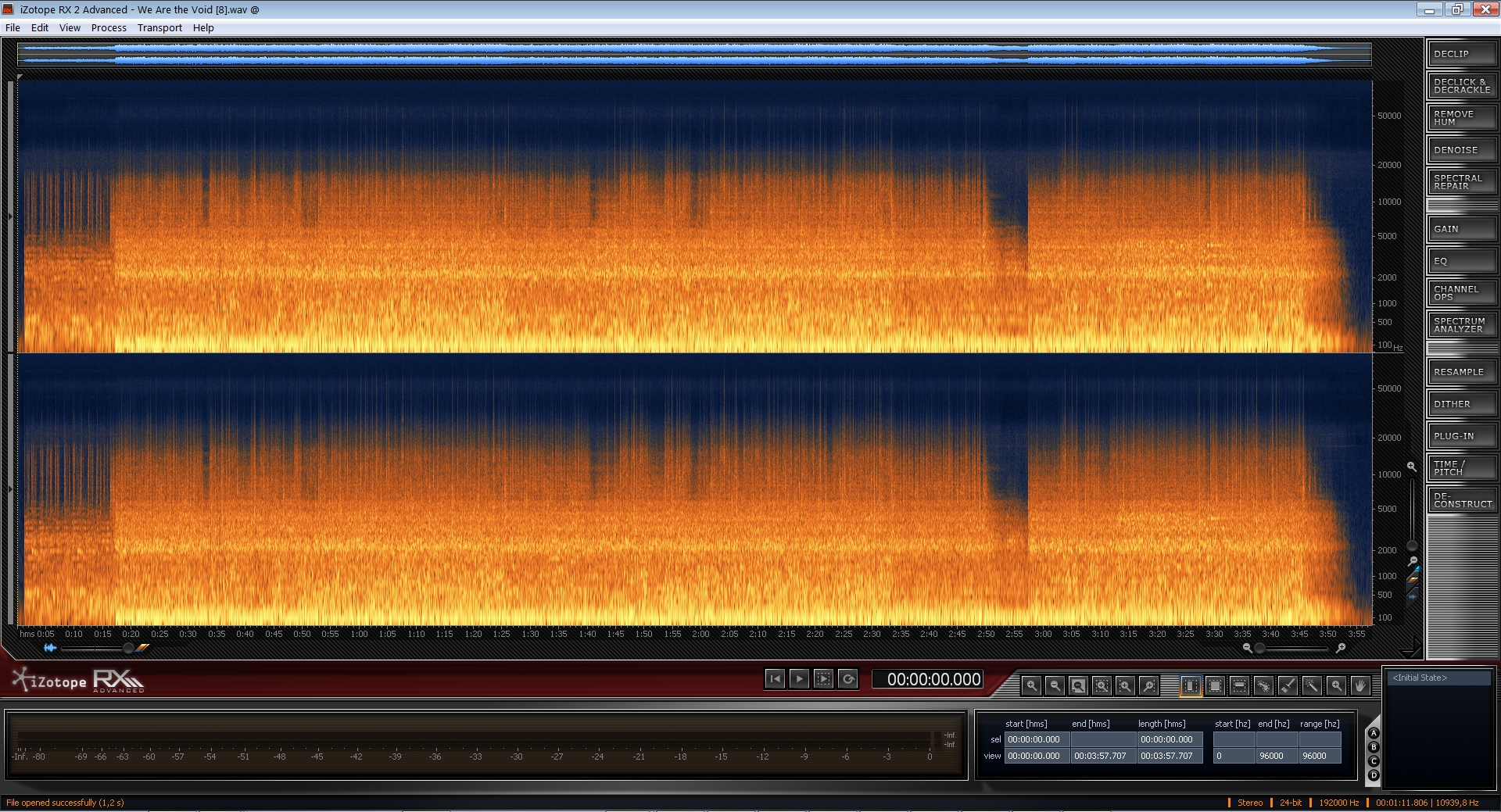The image size is (1501, 812).
Task: Select the lasso selection tool
Action: tap(1263, 685)
